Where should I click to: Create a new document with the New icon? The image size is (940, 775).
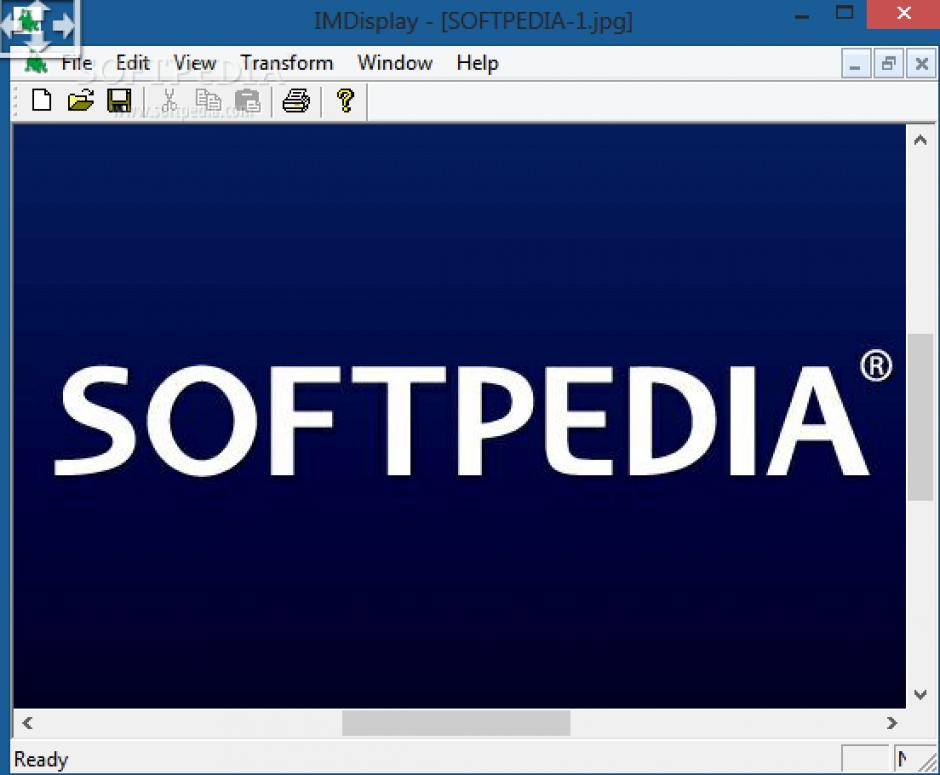click(41, 100)
